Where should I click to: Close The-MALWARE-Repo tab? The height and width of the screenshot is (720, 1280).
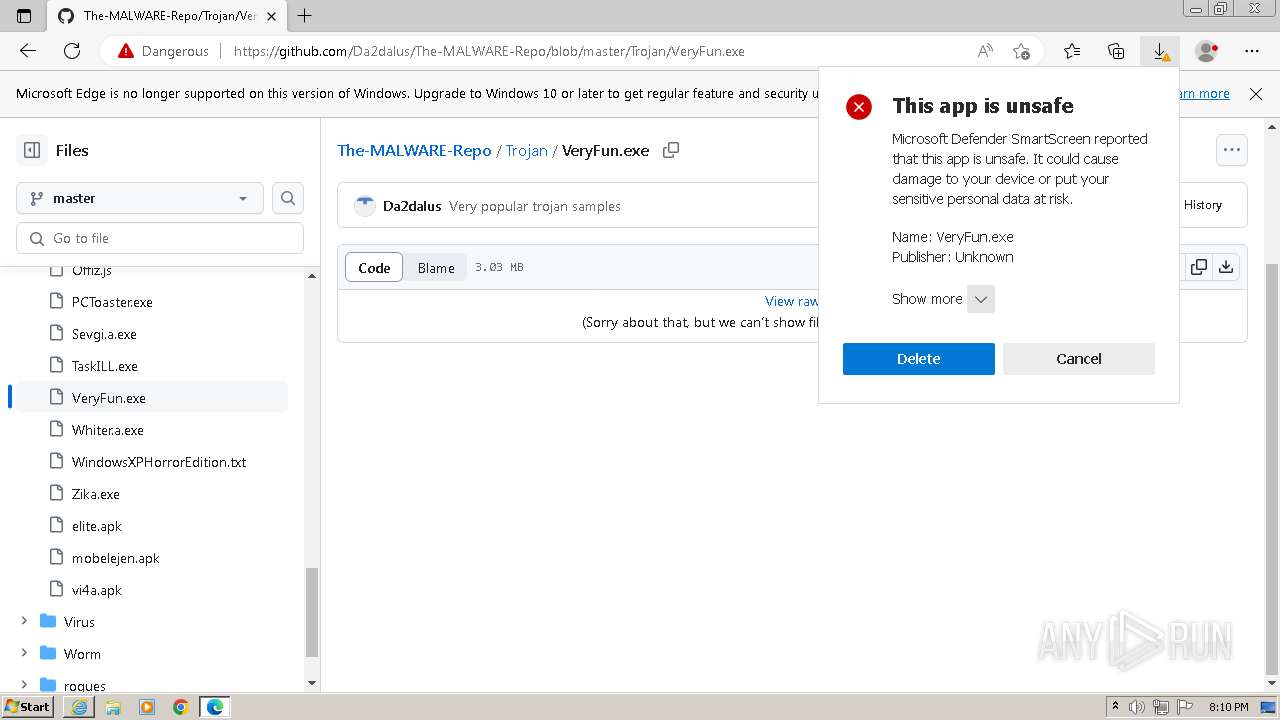coord(271,16)
